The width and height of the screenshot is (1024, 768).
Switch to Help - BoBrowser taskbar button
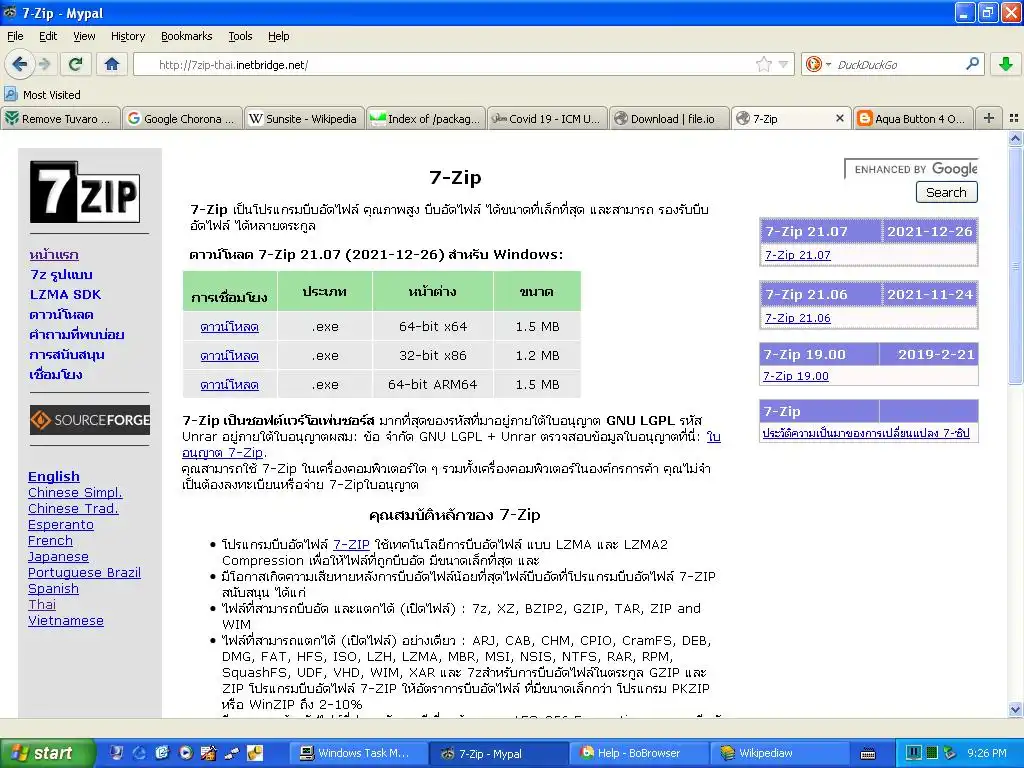[x=637, y=753]
